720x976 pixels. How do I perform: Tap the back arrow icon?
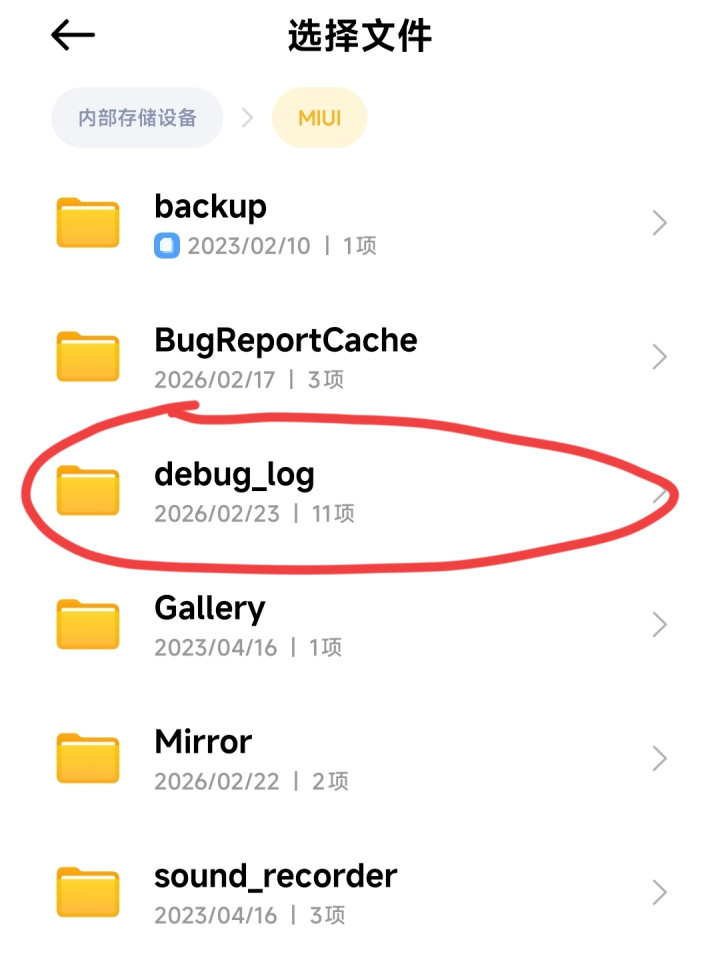tap(73, 35)
